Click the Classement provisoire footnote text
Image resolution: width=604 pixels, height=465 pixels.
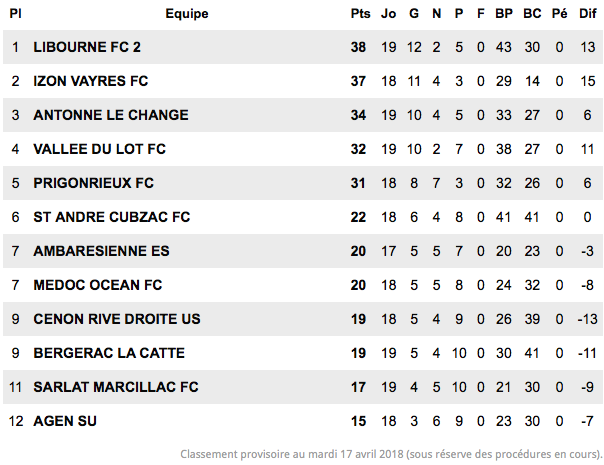coord(391,454)
